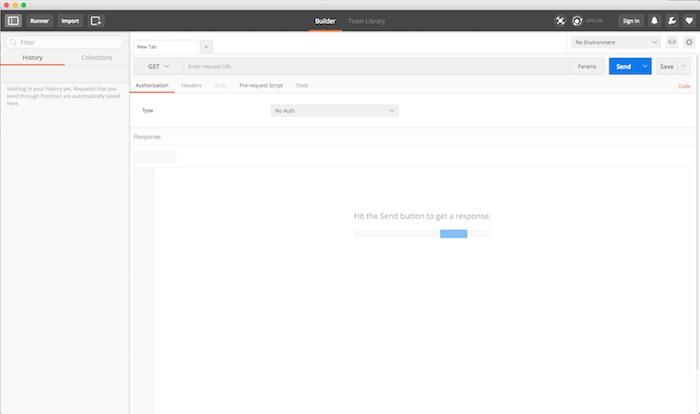Click the OFFLINE status text
Viewport: 700px width, 414px height.
[594, 21]
